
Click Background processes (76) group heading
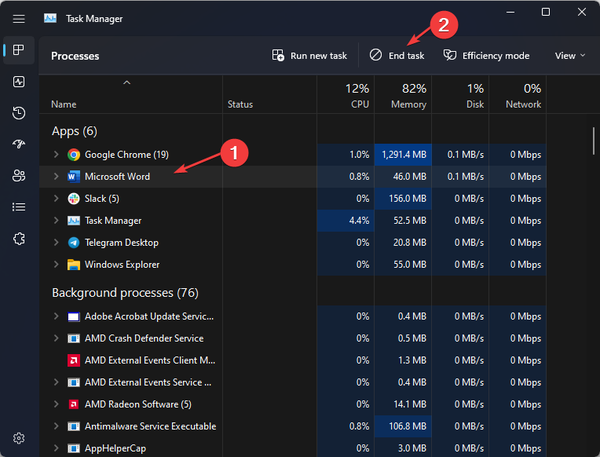pyautogui.click(x=125, y=293)
